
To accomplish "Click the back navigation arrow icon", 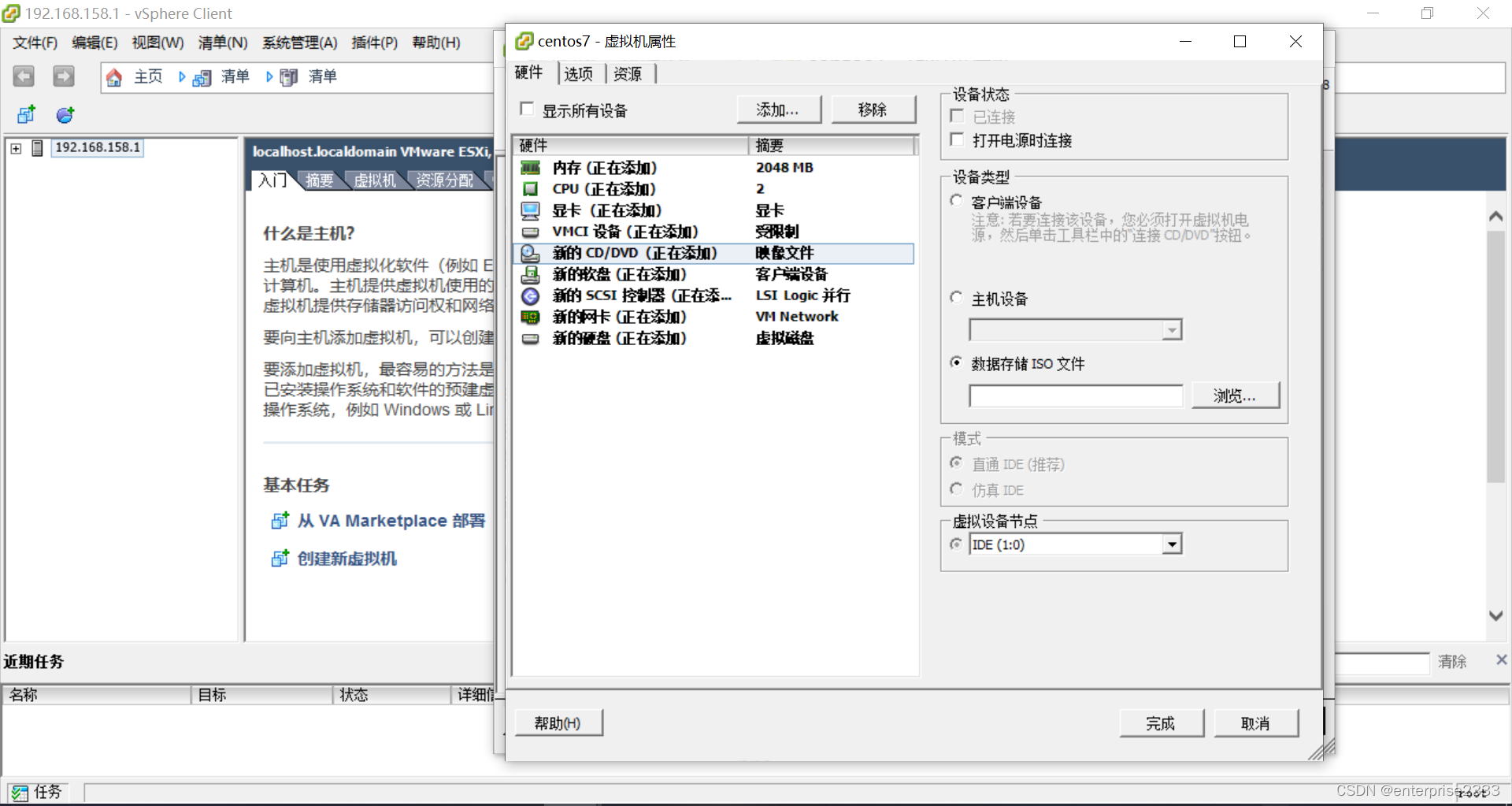I will (24, 76).
